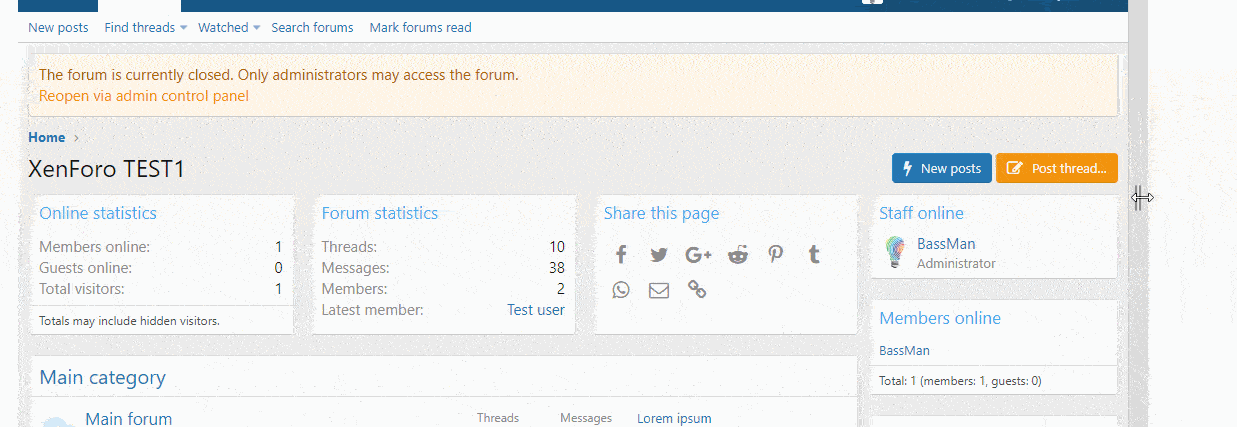This screenshot has height=427, width=1237.
Task: Open the Watched dropdown menu
Action: coord(229,28)
